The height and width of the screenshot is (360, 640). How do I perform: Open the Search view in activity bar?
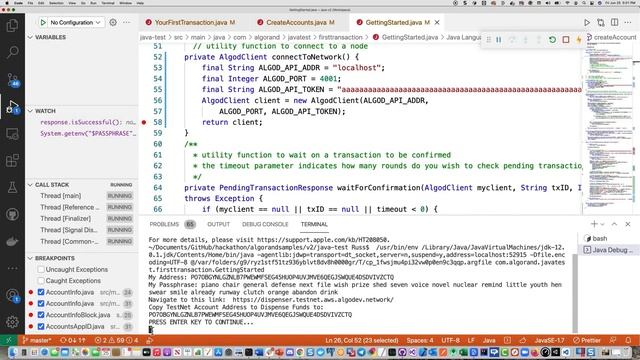12,52
